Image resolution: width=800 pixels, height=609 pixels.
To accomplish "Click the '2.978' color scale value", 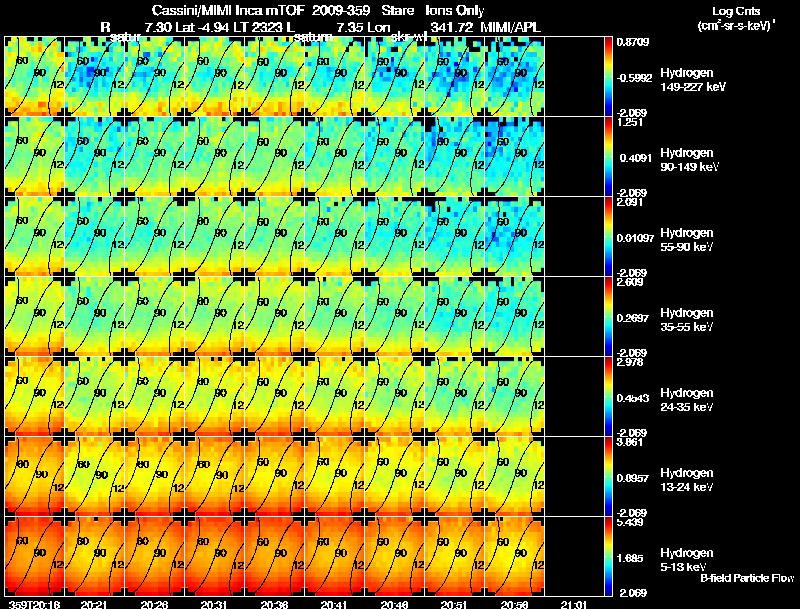I will (630, 362).
